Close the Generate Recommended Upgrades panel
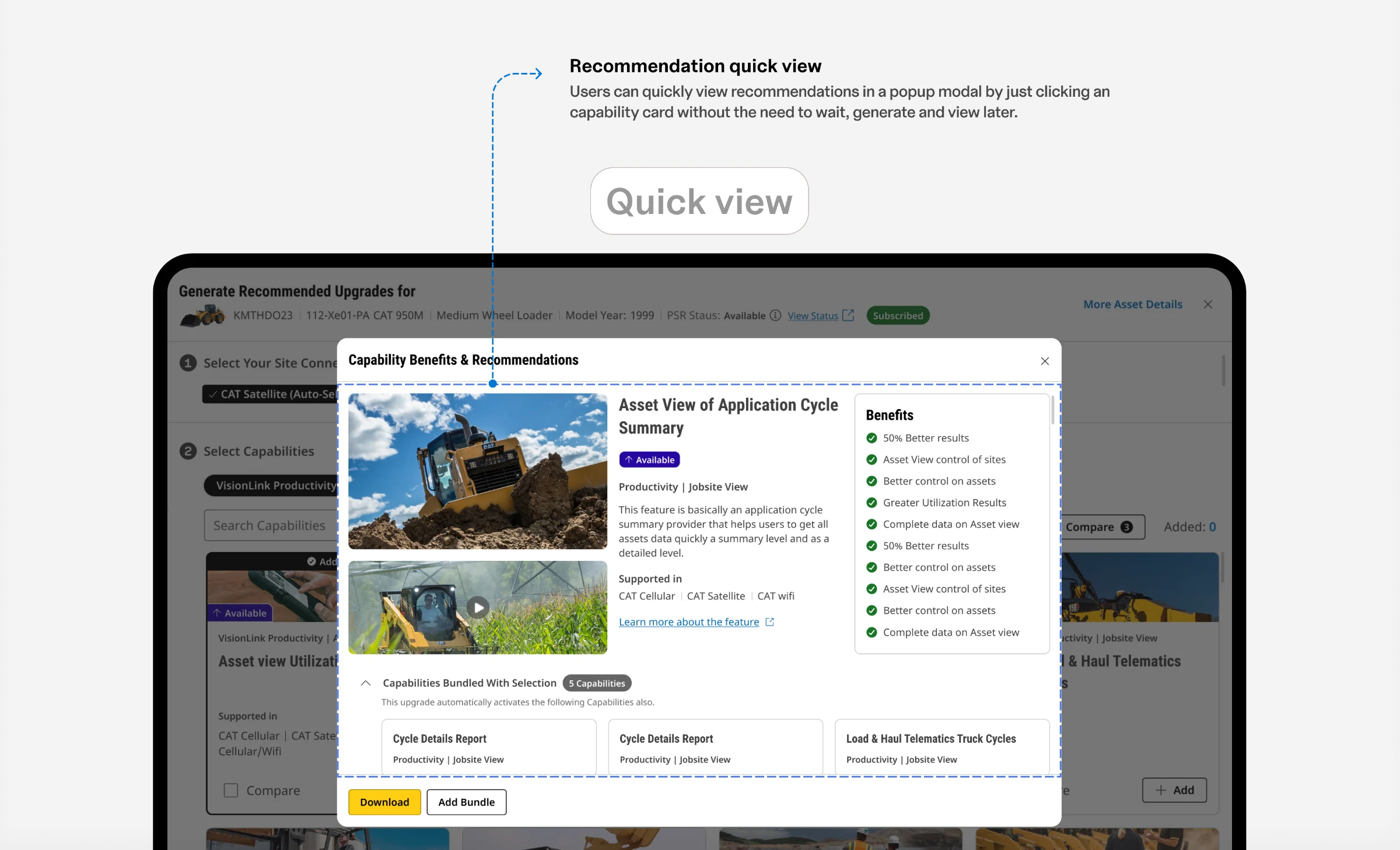This screenshot has height=850, width=1400. click(x=1208, y=304)
